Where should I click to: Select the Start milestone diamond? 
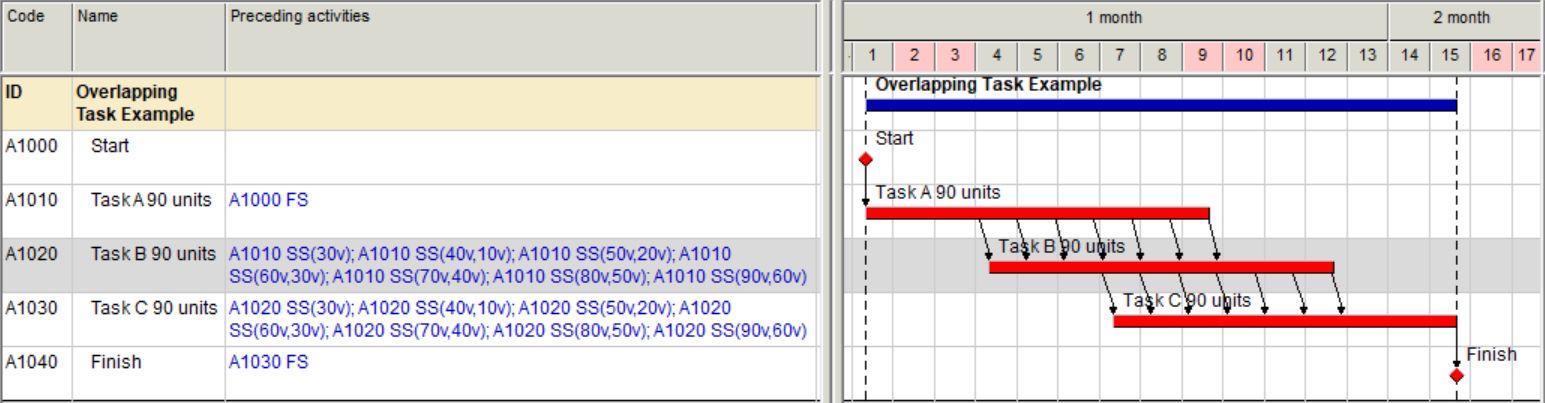pyautogui.click(x=866, y=159)
